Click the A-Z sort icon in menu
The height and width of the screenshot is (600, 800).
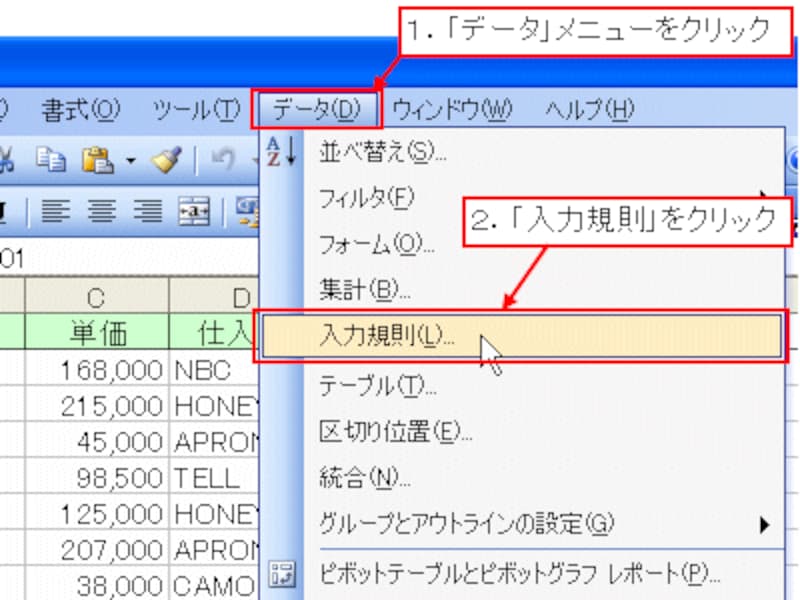click(281, 152)
